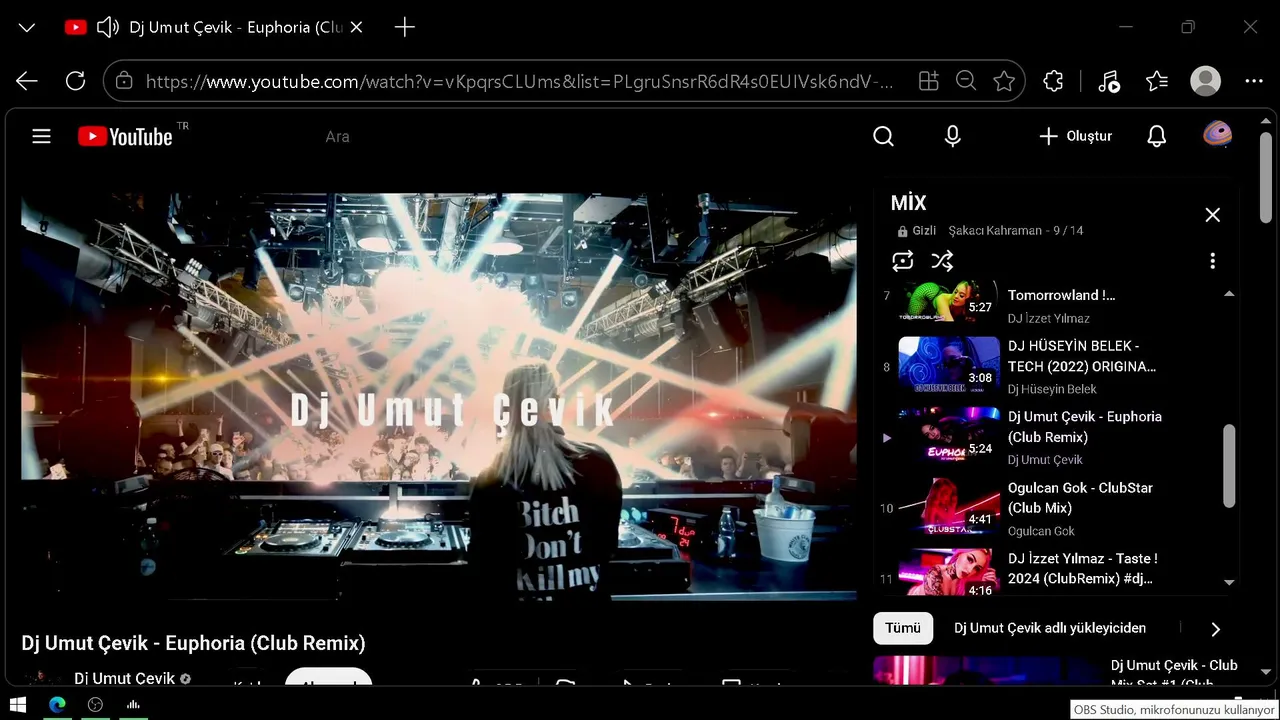This screenshot has width=1280, height=720.
Task: Close the Dj Umut Çevik browser tab
Action: pyautogui.click(x=356, y=28)
